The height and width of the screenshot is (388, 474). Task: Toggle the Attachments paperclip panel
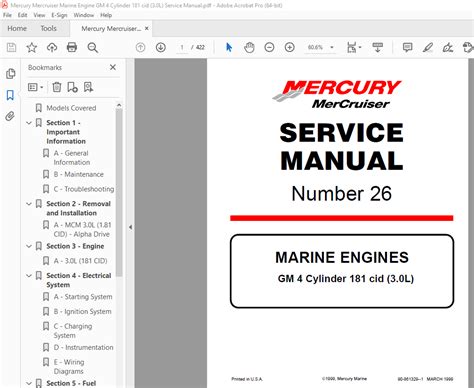click(x=10, y=116)
